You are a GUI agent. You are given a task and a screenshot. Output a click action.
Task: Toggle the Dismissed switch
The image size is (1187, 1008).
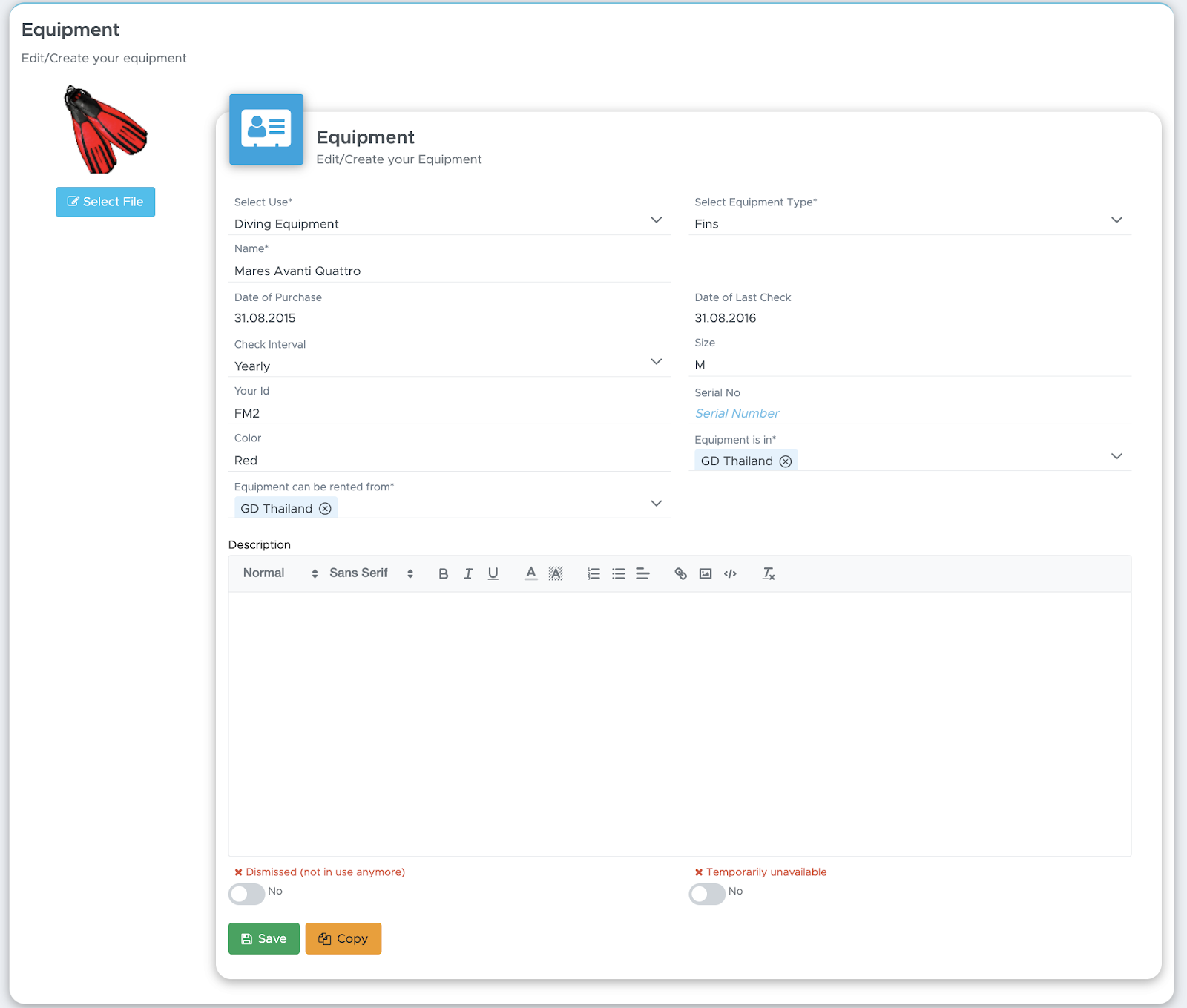(x=247, y=894)
